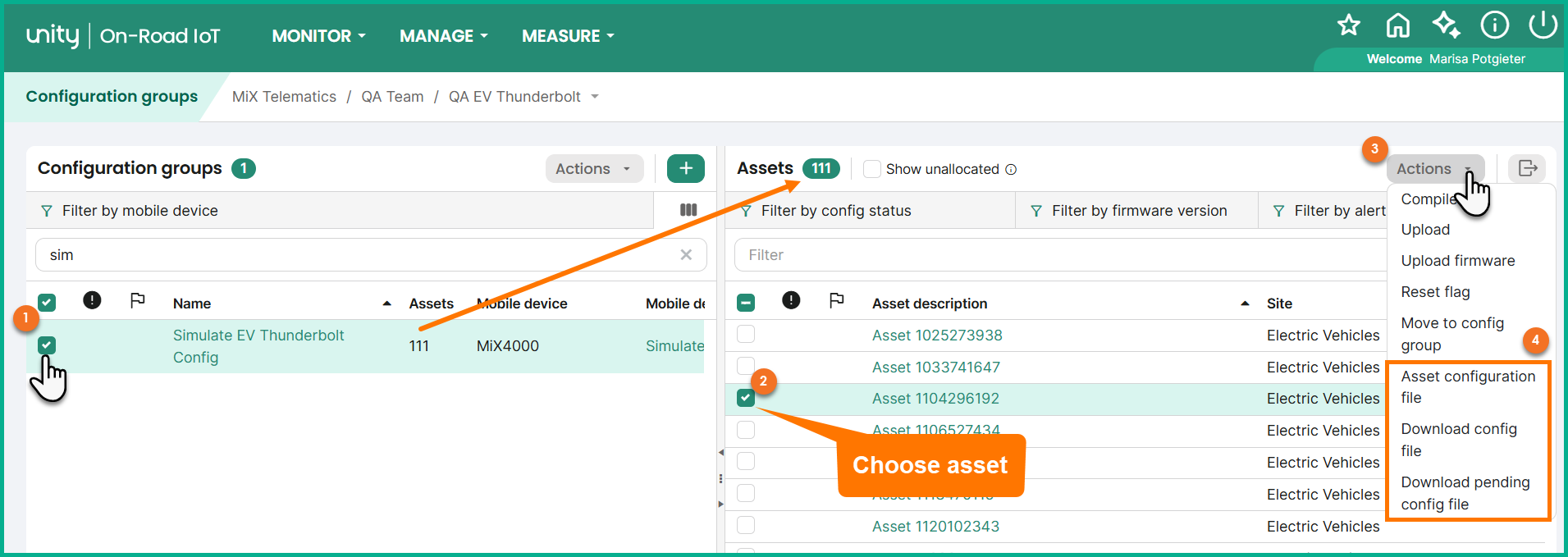The width and height of the screenshot is (1568, 557).
Task: Open the sparkle AI assistant icon
Action: 1446,25
